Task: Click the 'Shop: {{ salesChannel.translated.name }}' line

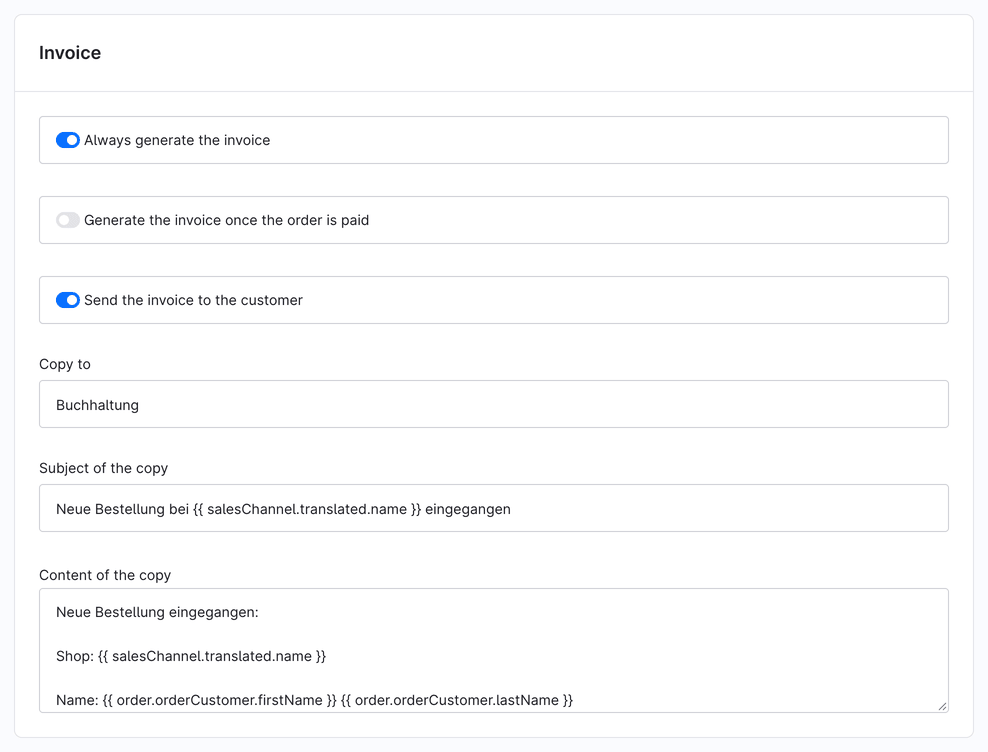Action: [x=191, y=656]
